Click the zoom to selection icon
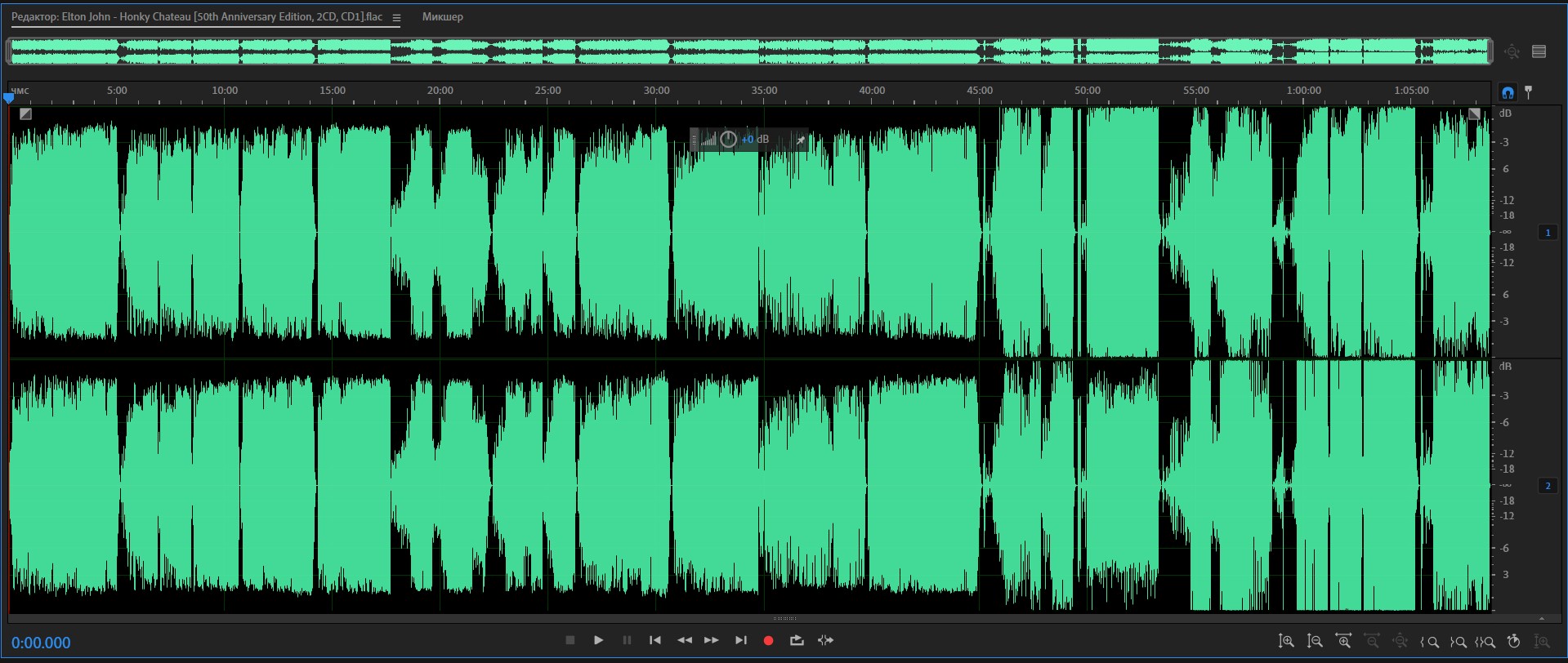This screenshot has height=663, width=1568. tap(1485, 642)
